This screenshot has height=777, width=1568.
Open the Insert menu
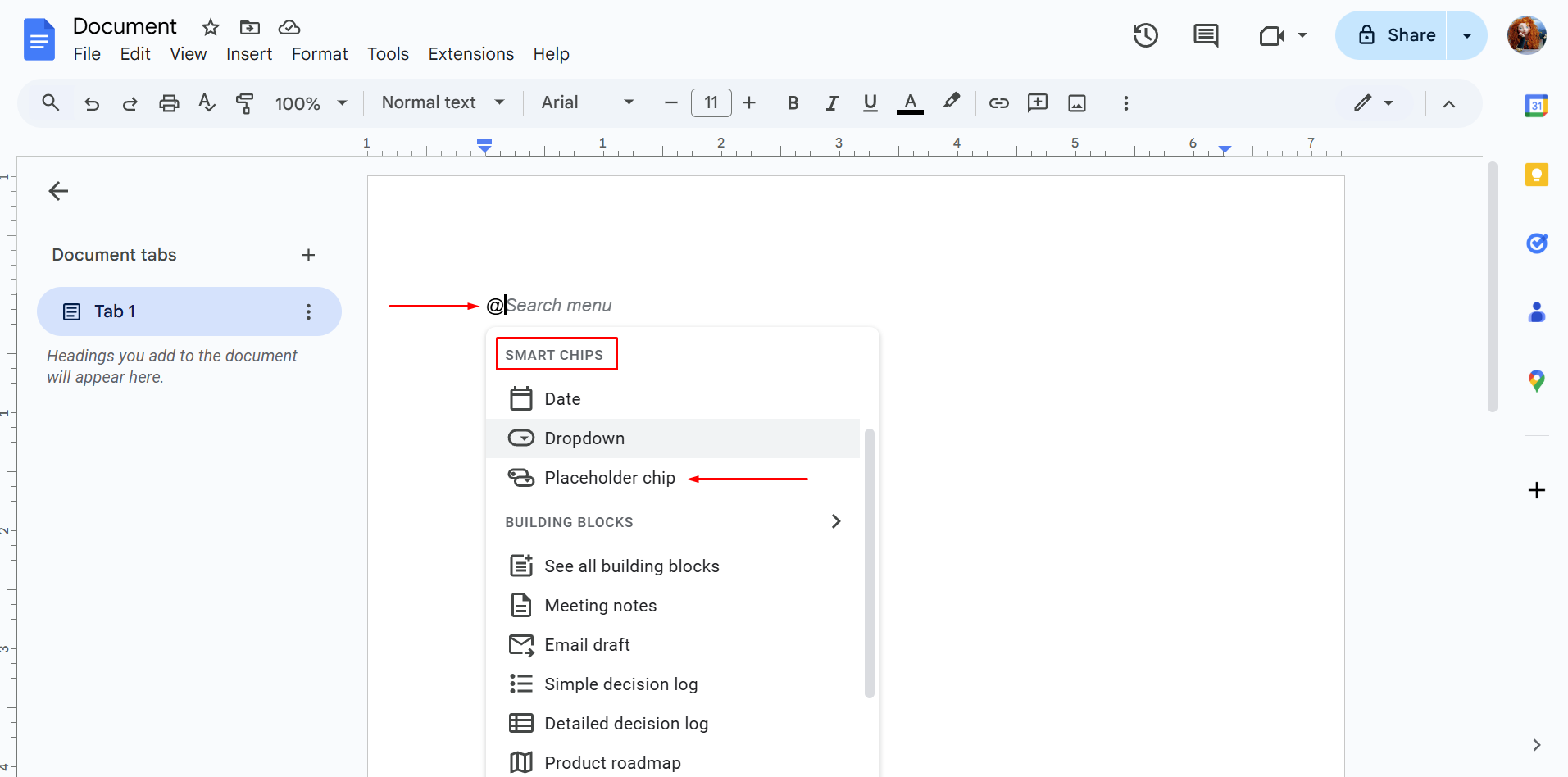(x=249, y=54)
